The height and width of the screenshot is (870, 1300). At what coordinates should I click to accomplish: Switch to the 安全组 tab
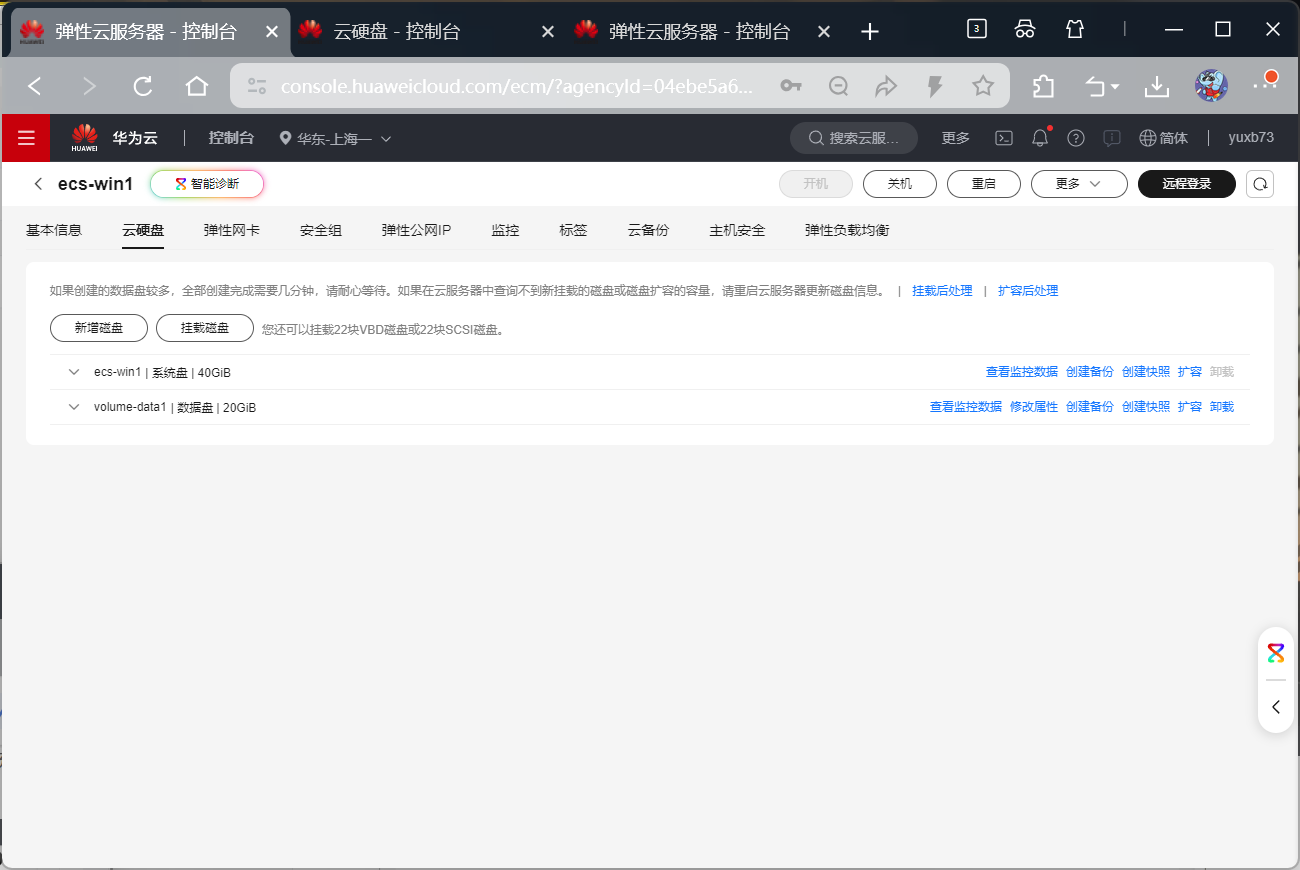coord(321,230)
